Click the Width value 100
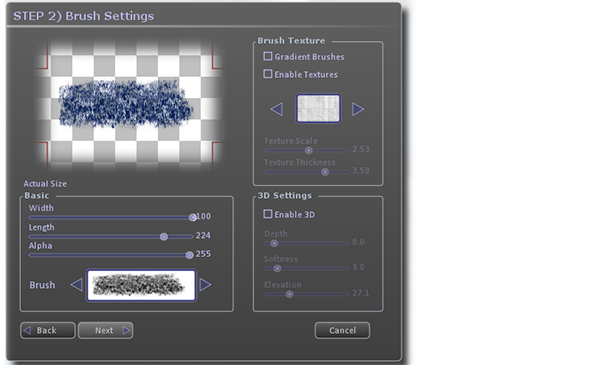This screenshot has width=600, height=365. (203, 216)
